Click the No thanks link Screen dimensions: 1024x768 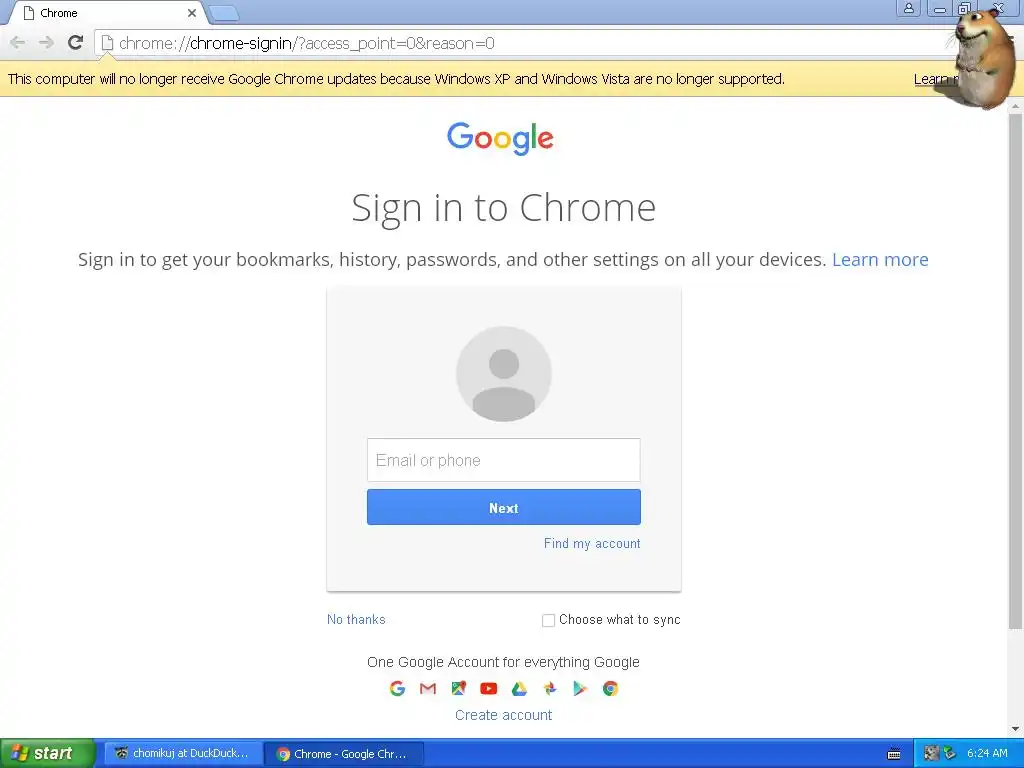(x=356, y=620)
